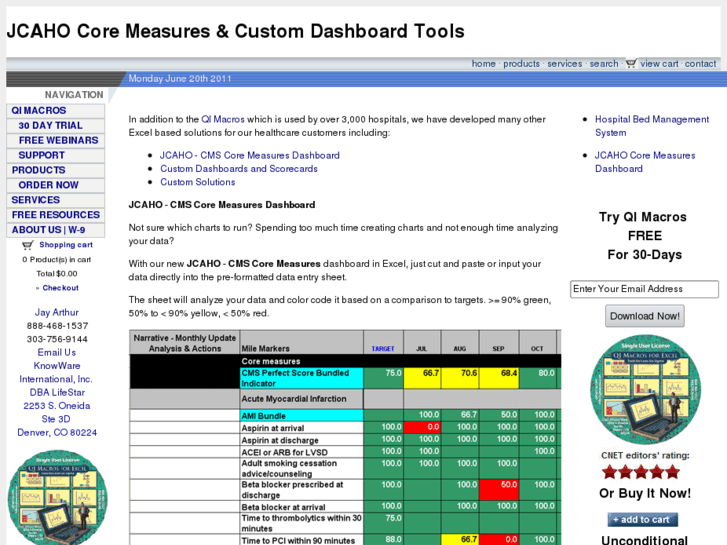Open JCAHO - CMS Core Measures Dashboard link
This screenshot has width=727, height=545.
point(250,155)
